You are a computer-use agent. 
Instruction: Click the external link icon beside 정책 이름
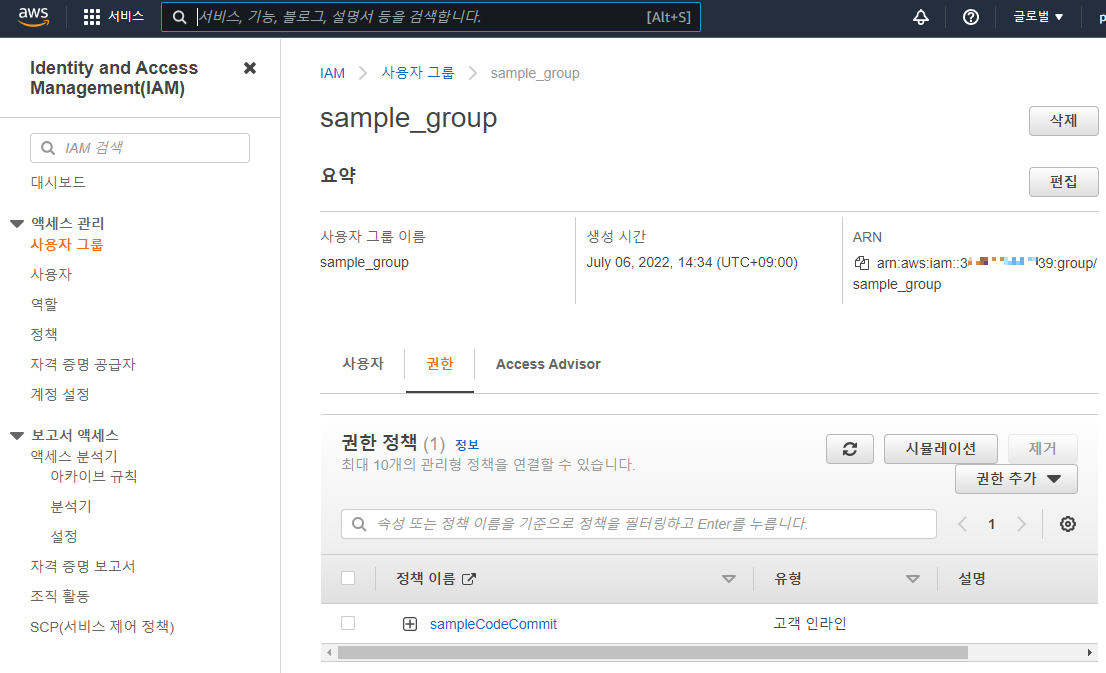(x=468, y=579)
